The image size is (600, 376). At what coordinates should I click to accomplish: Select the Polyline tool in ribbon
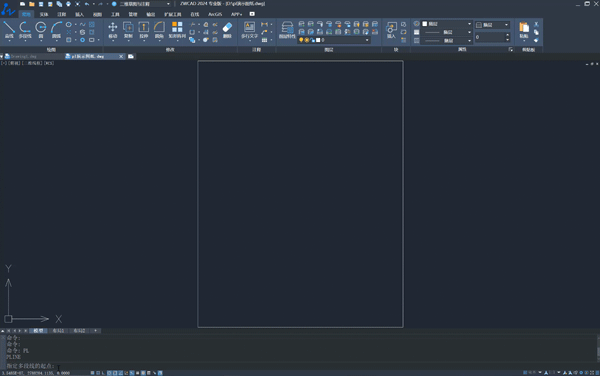coord(25,30)
